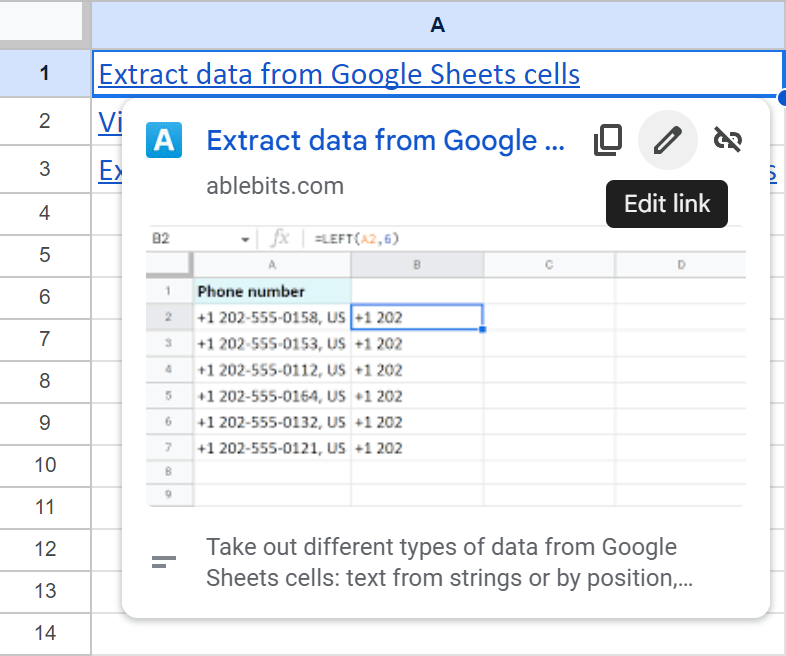786x656 pixels.
Task: Select row 4 header
Action: tap(44, 213)
